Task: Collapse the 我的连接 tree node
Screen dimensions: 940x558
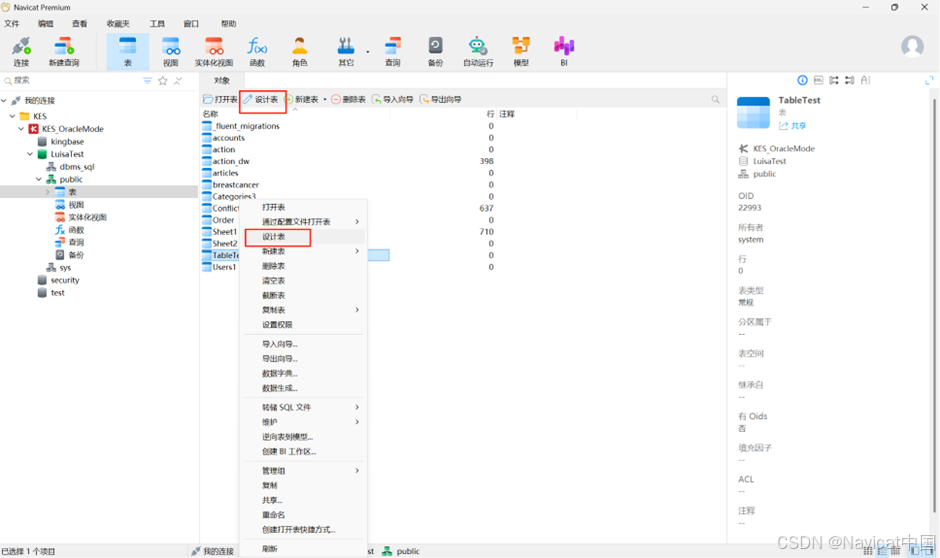Action: [5, 101]
